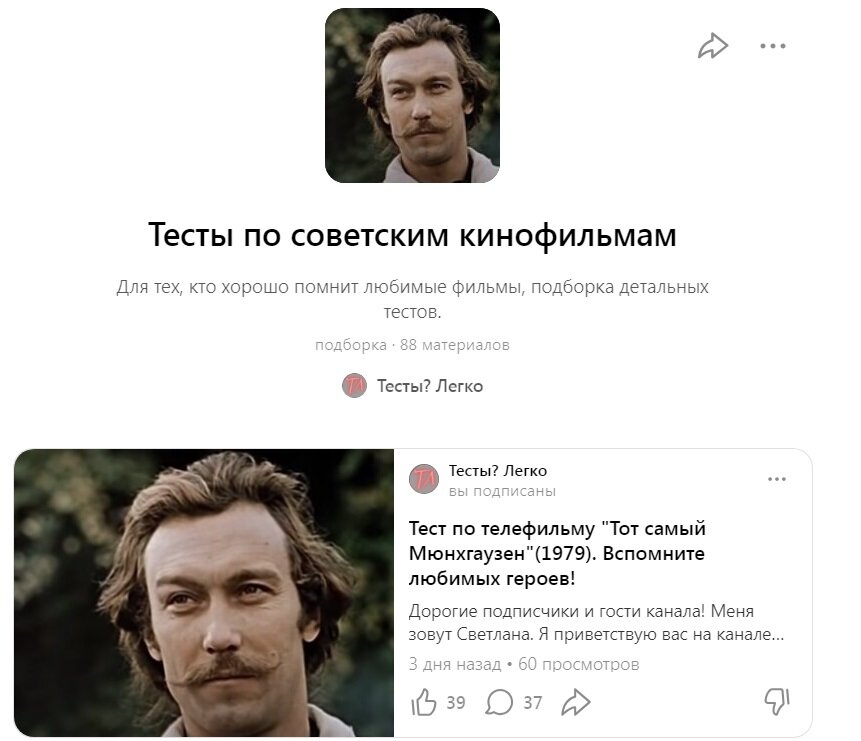Screen dimensions: 861x741
Task: Click the 88 материалов collection info text
Action: click(455, 345)
